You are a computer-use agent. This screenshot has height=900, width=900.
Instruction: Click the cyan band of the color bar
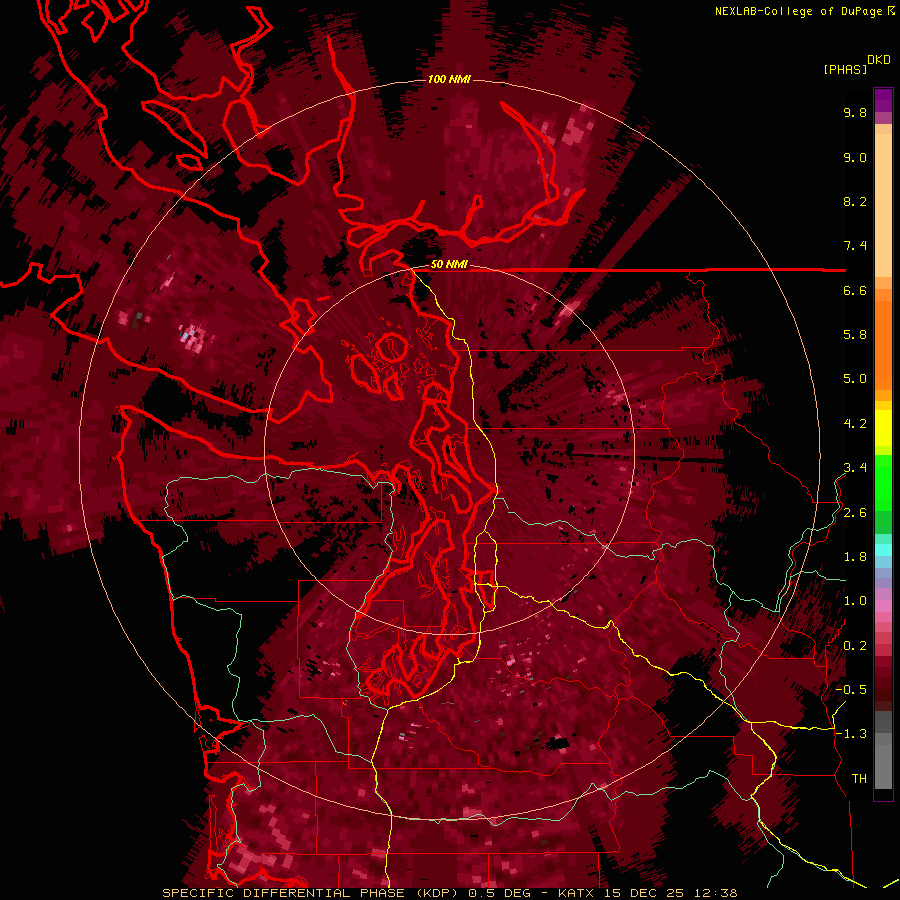(x=883, y=550)
